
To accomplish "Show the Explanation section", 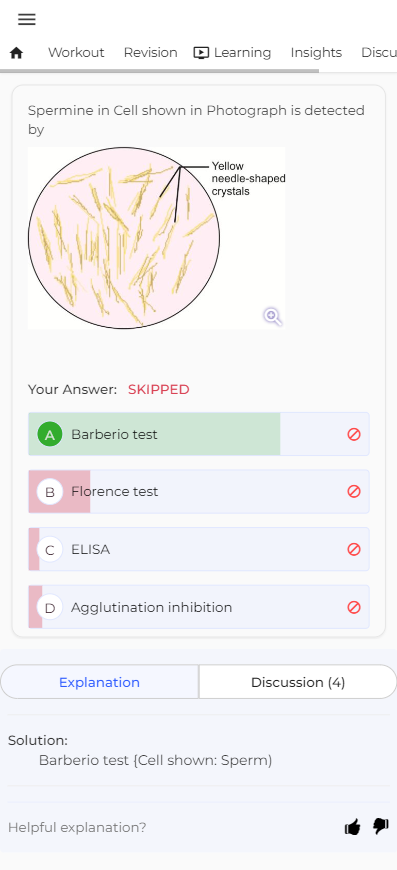I will coord(99,682).
